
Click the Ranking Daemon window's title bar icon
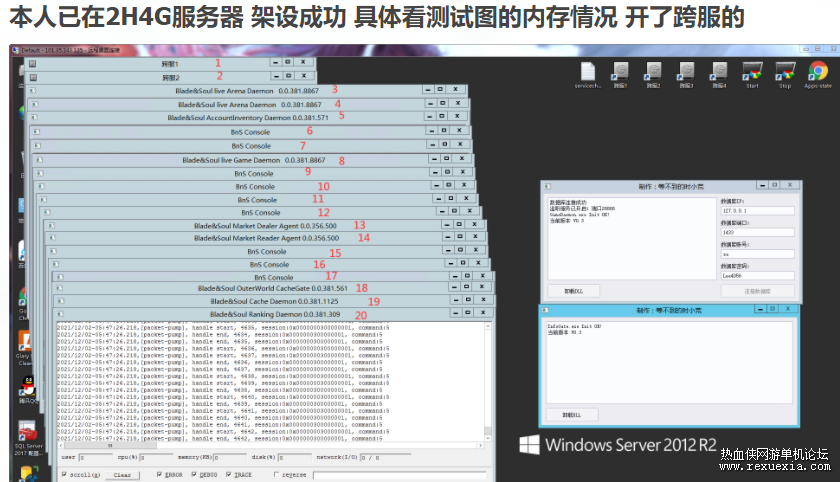[x=61, y=314]
